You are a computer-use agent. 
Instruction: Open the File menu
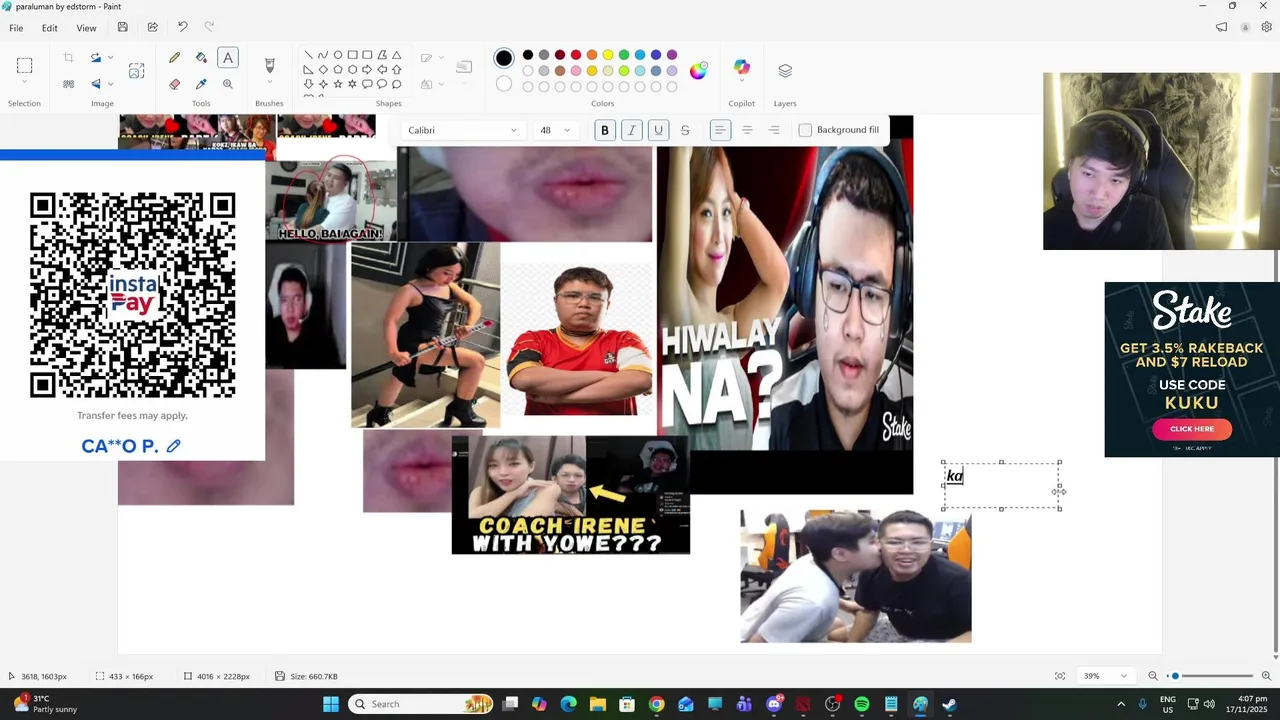click(x=16, y=28)
